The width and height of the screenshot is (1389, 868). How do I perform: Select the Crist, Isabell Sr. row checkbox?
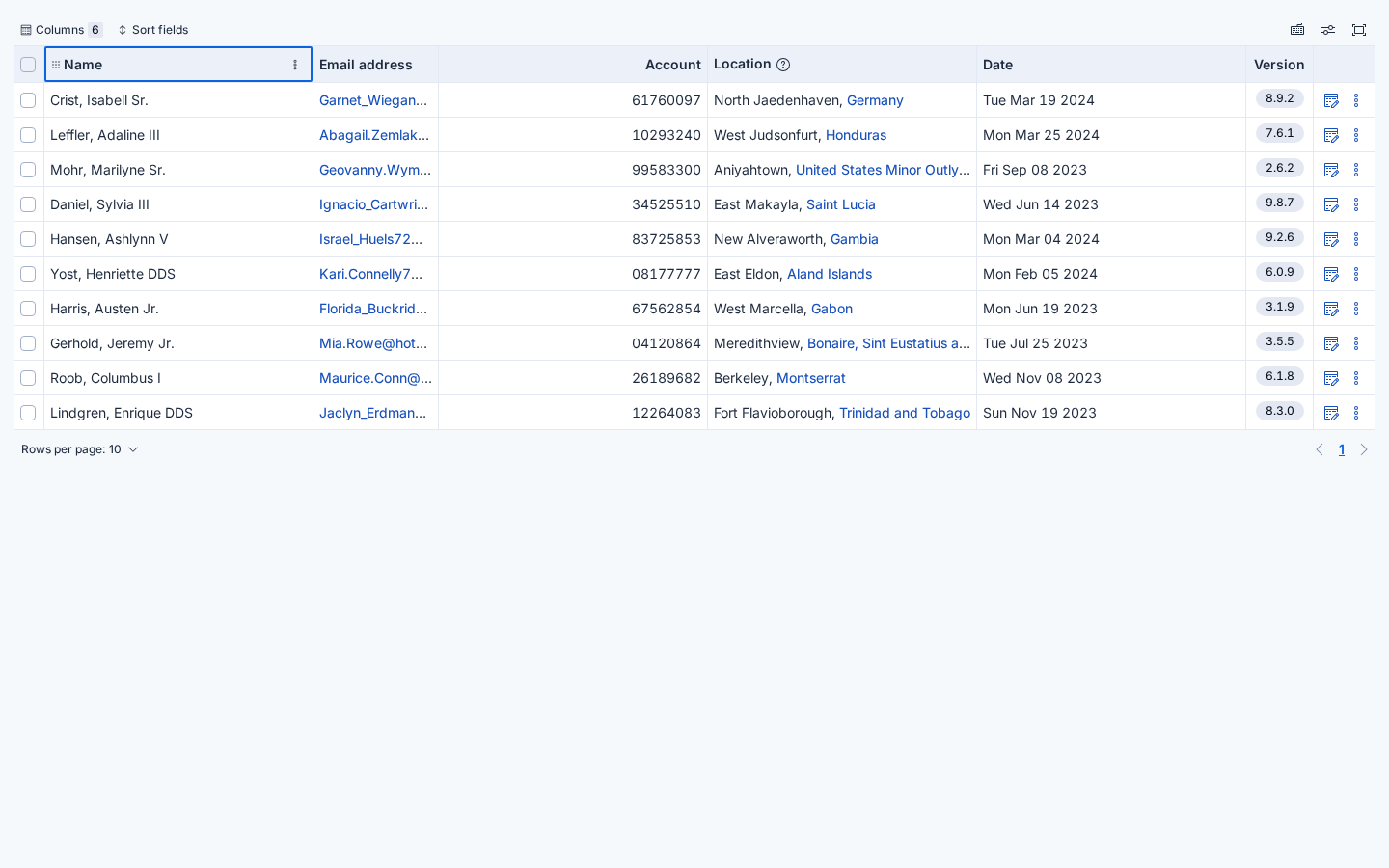pyautogui.click(x=28, y=100)
